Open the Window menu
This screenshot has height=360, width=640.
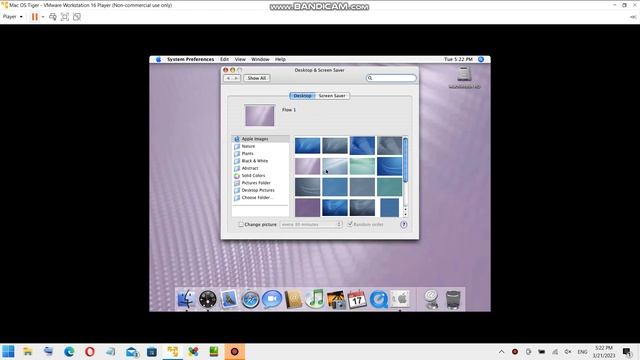tap(260, 59)
